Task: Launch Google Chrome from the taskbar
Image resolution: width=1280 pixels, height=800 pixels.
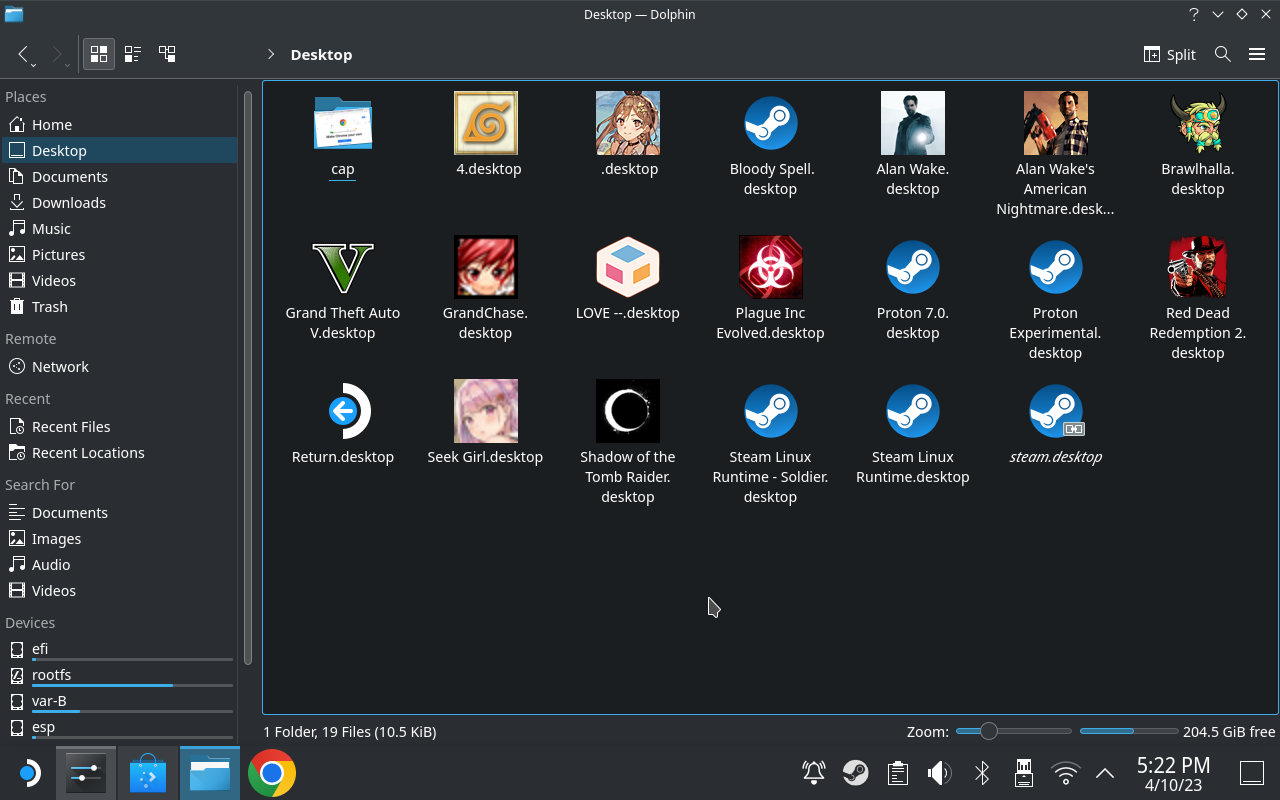Action: coord(271,773)
